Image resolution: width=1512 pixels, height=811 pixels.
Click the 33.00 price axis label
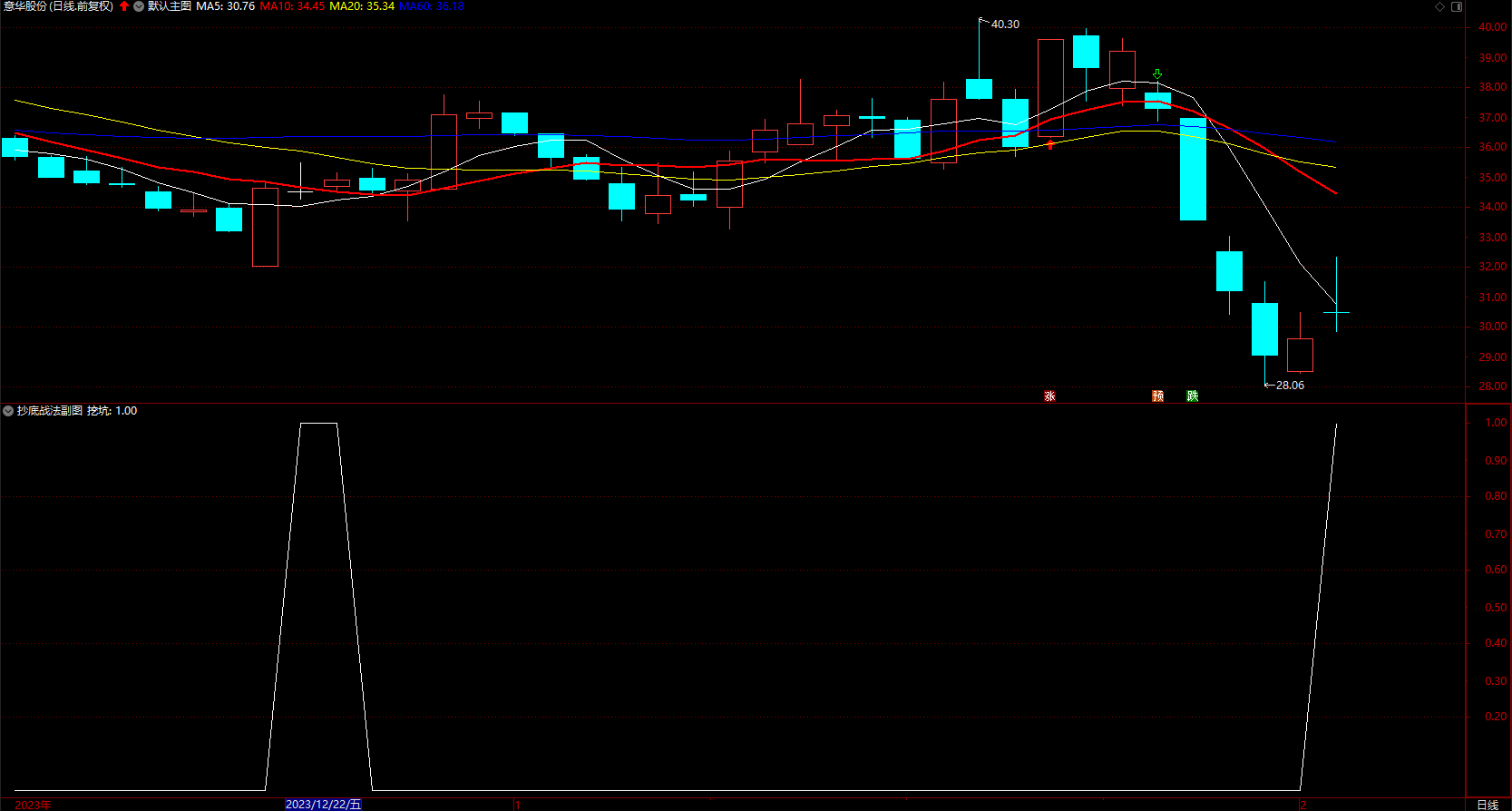[x=1493, y=238]
